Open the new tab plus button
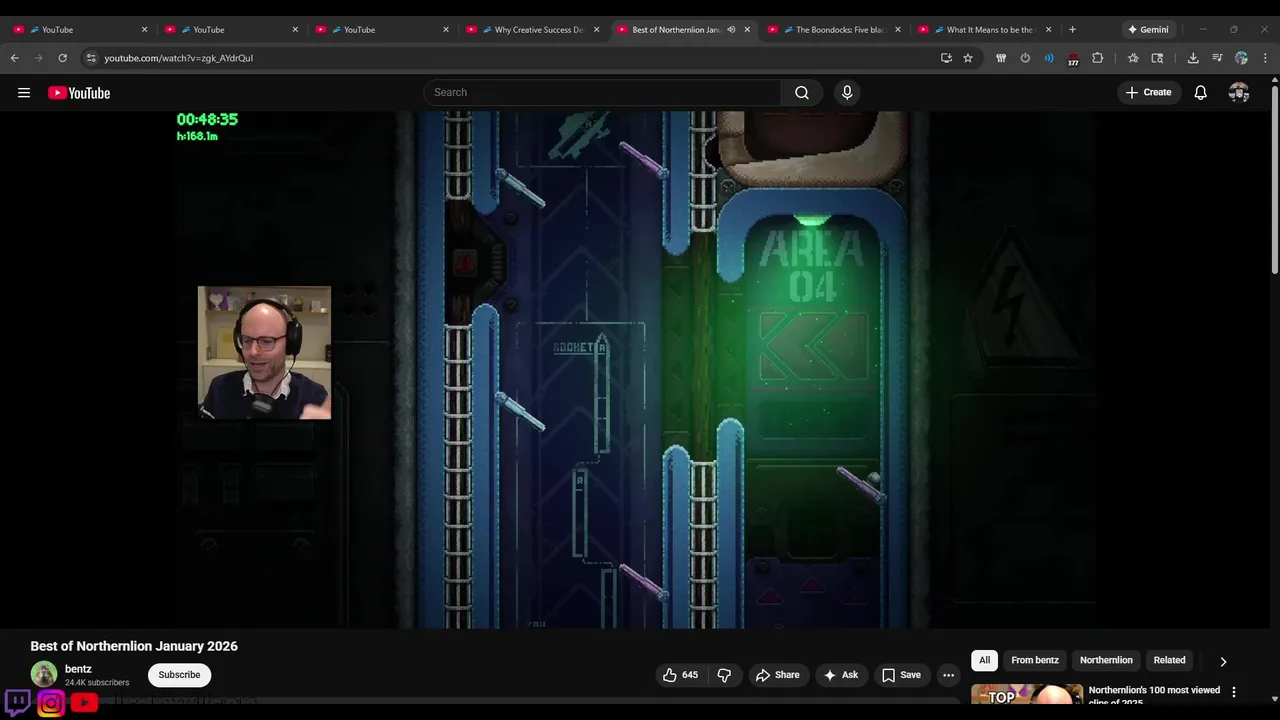This screenshot has width=1280, height=720. pos(1072,30)
